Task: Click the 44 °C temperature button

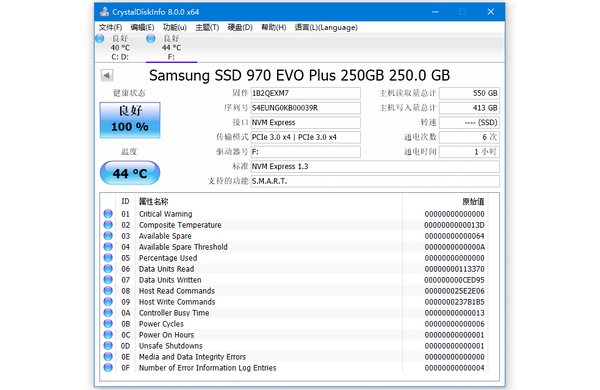Action: click(130, 173)
